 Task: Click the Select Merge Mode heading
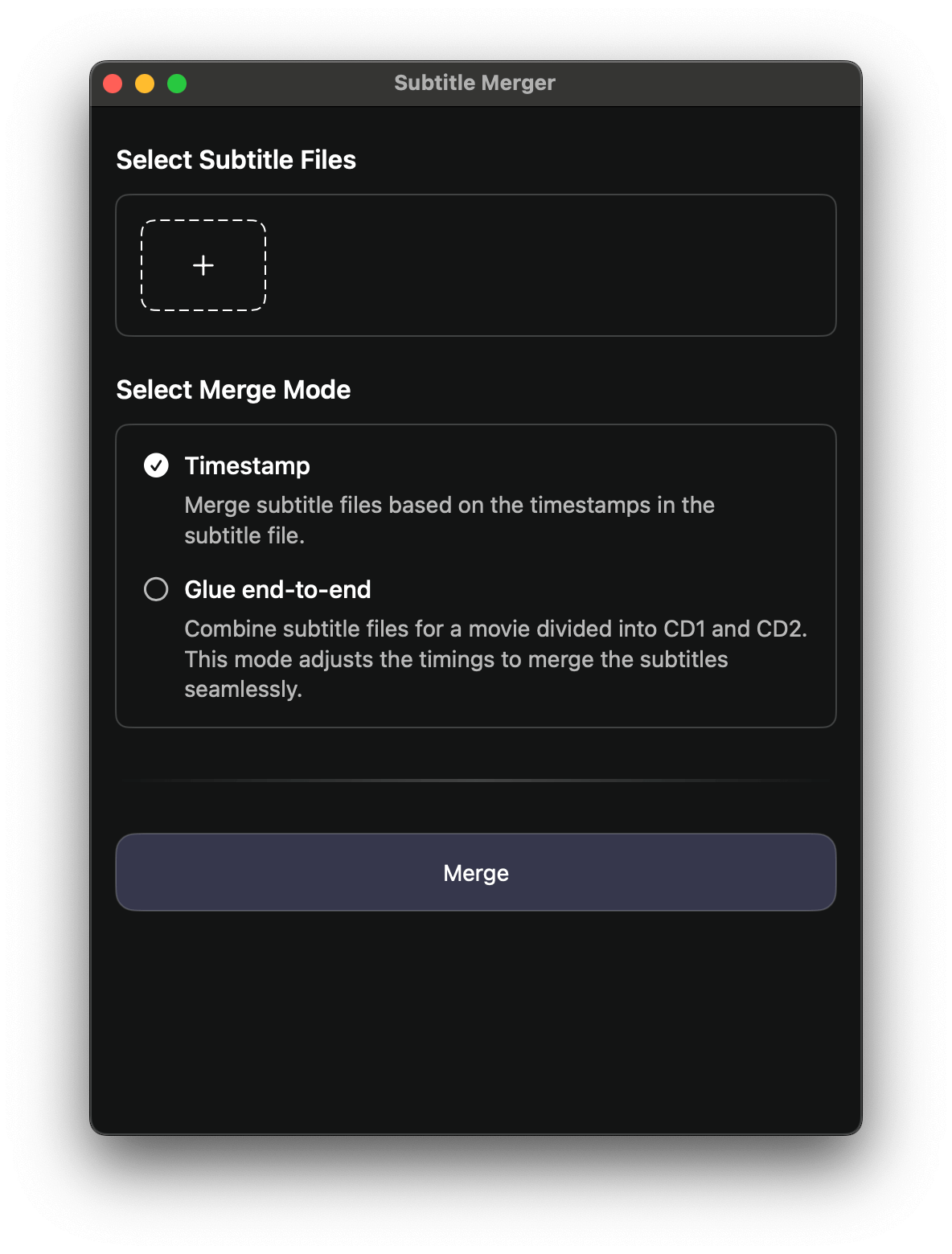click(x=233, y=390)
